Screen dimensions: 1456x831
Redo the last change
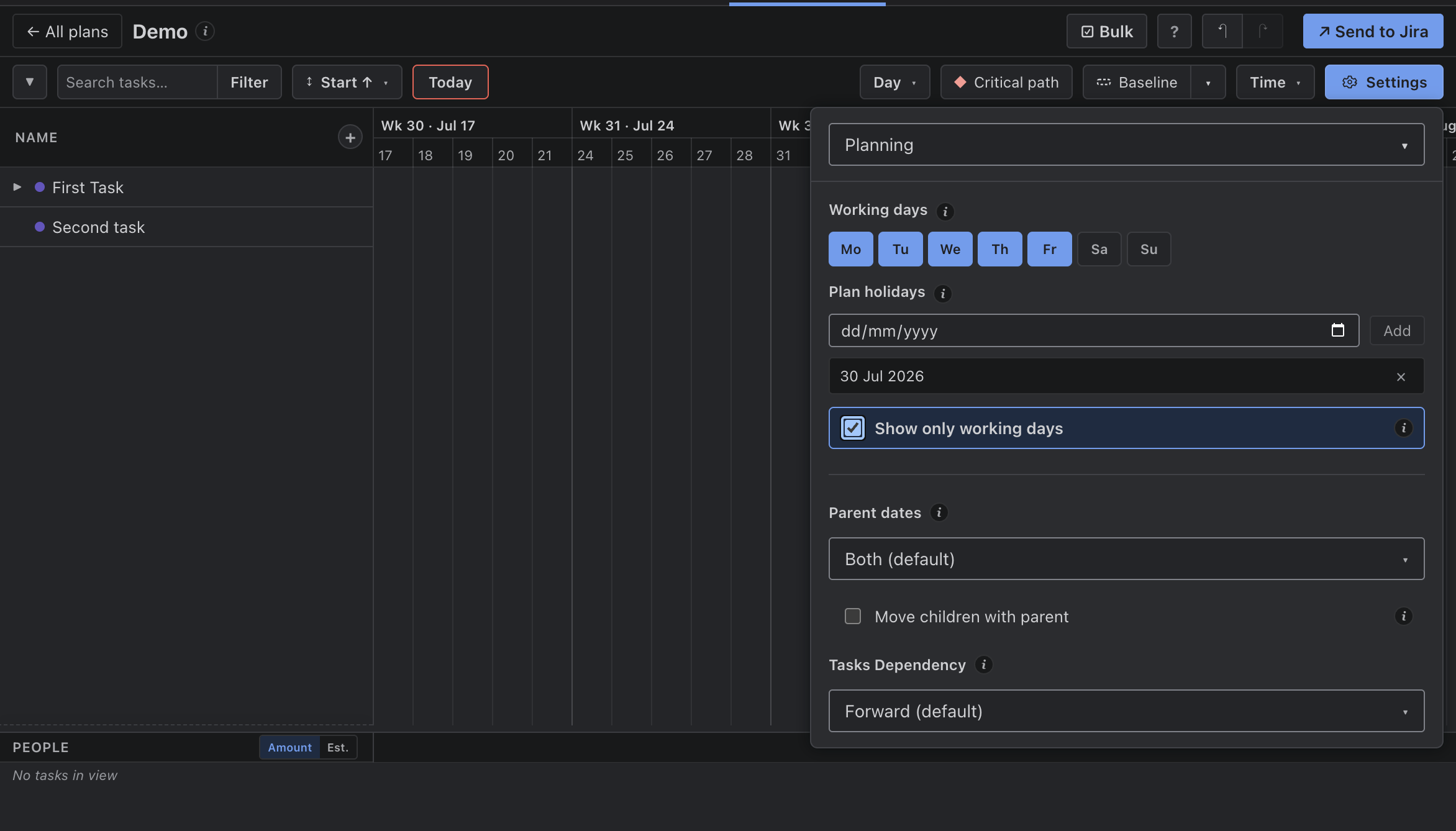click(x=1262, y=32)
